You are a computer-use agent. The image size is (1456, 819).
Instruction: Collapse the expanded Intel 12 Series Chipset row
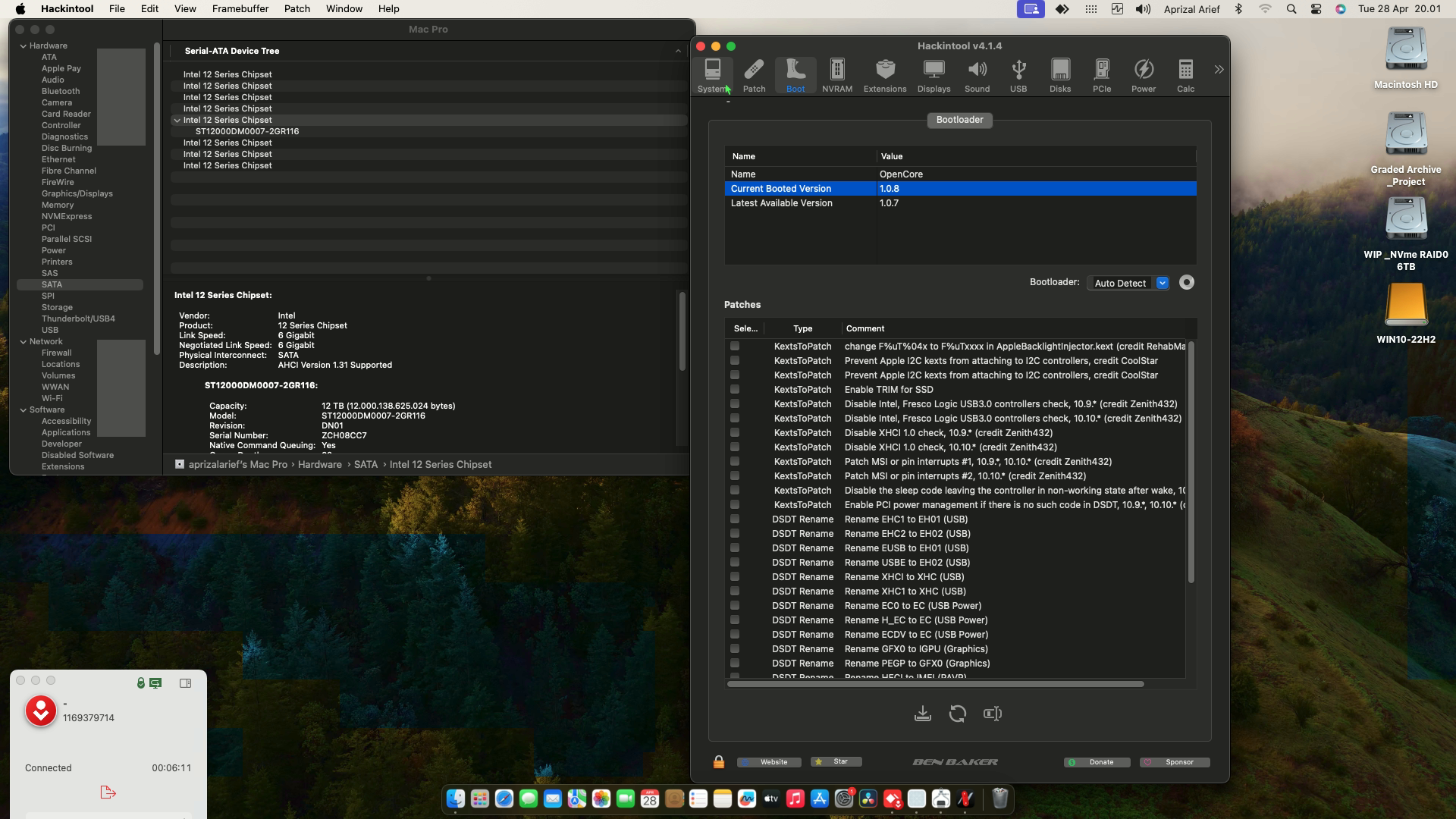[x=177, y=121]
